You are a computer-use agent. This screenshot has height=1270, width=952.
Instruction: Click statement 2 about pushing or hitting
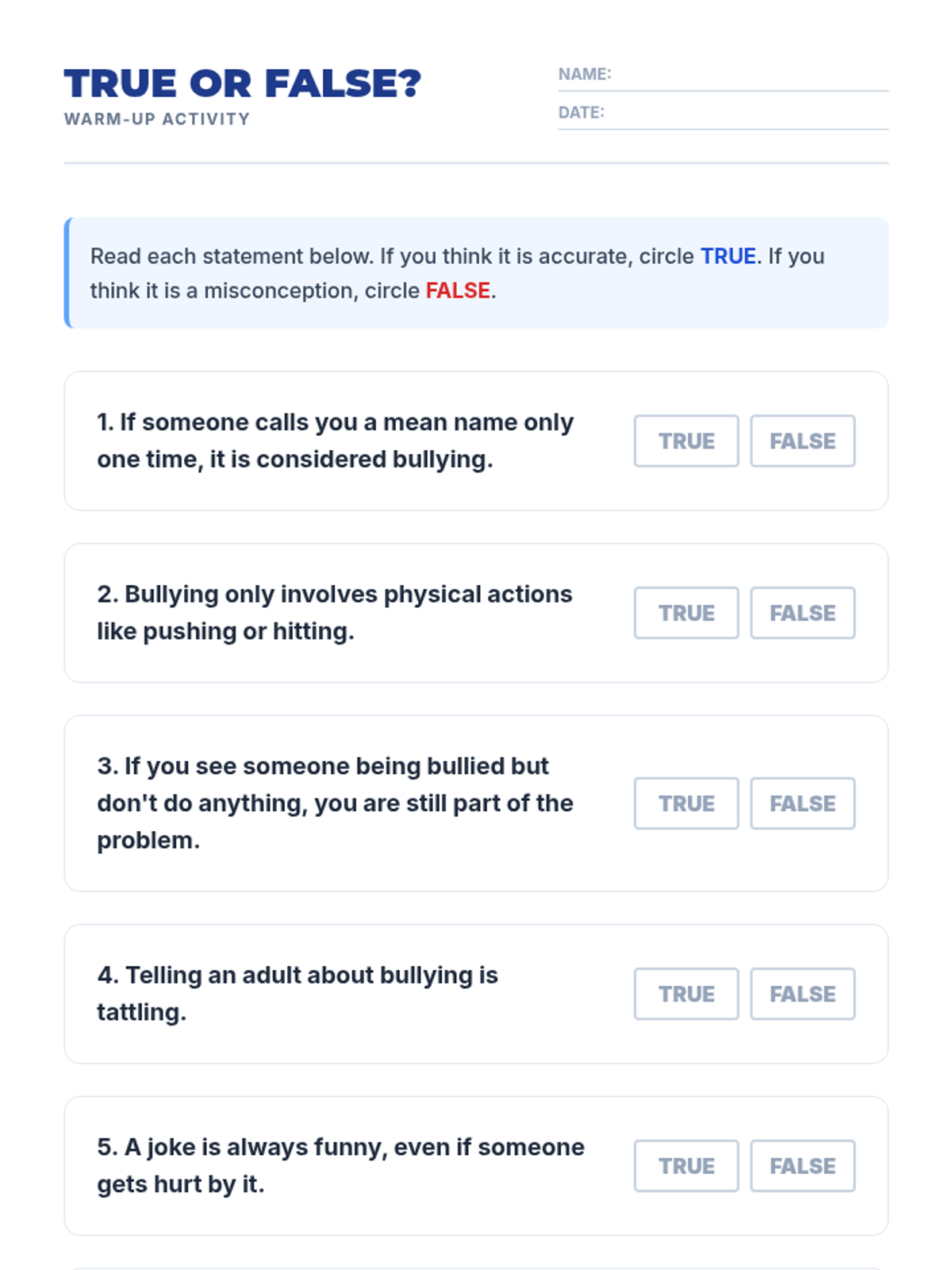point(334,613)
